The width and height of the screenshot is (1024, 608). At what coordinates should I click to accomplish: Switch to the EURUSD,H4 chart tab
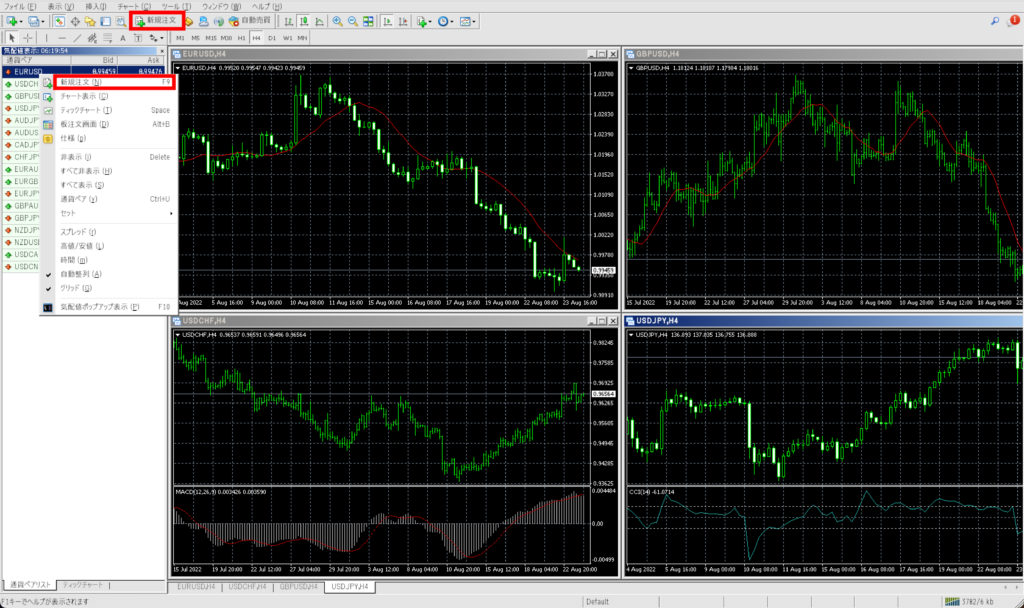coord(197,586)
